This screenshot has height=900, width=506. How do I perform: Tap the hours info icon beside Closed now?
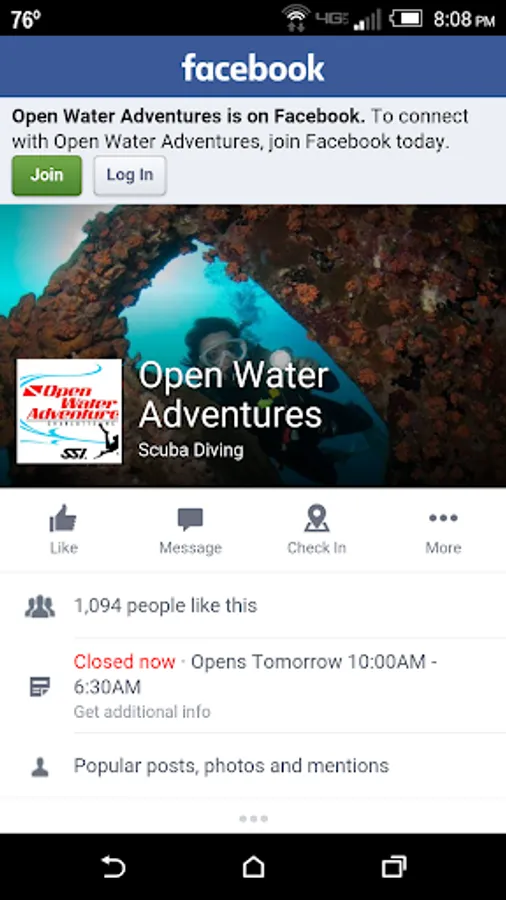click(40, 686)
